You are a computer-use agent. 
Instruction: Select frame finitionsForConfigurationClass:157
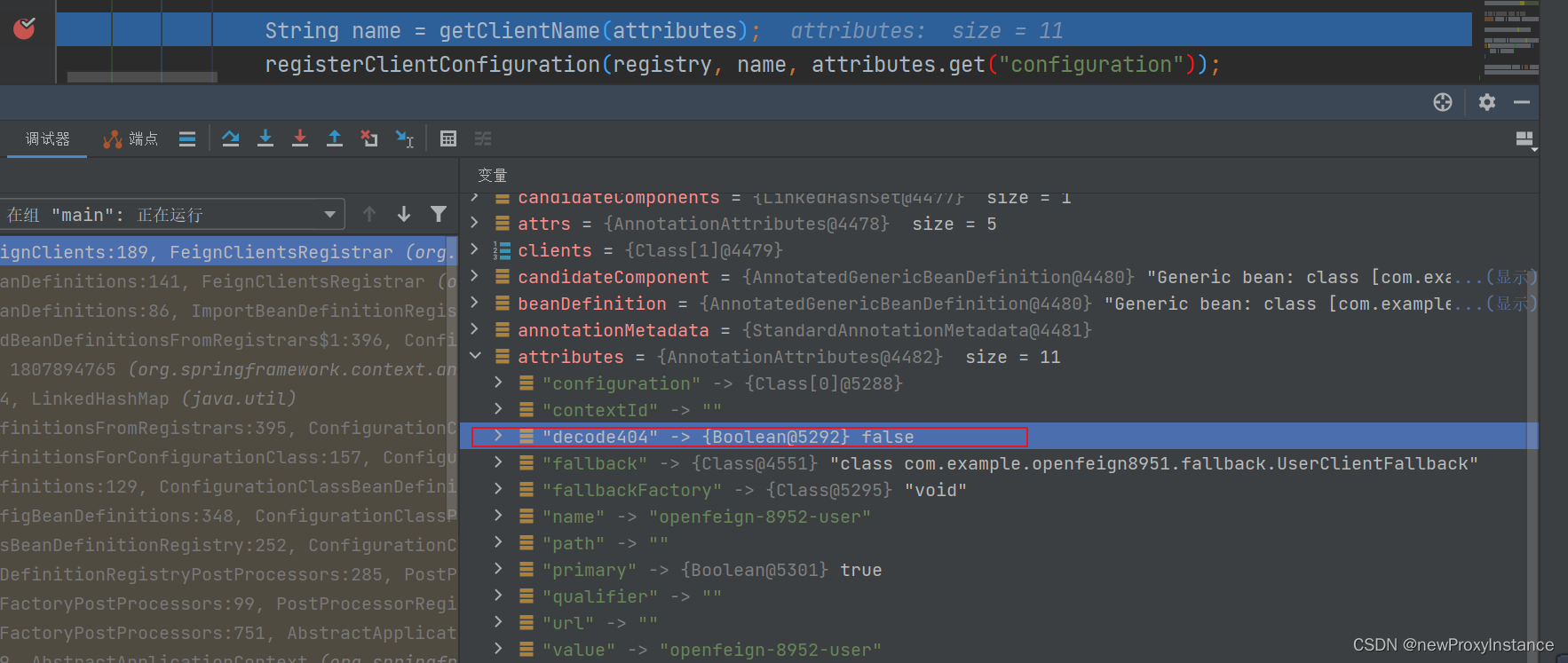pyautogui.click(x=228, y=457)
